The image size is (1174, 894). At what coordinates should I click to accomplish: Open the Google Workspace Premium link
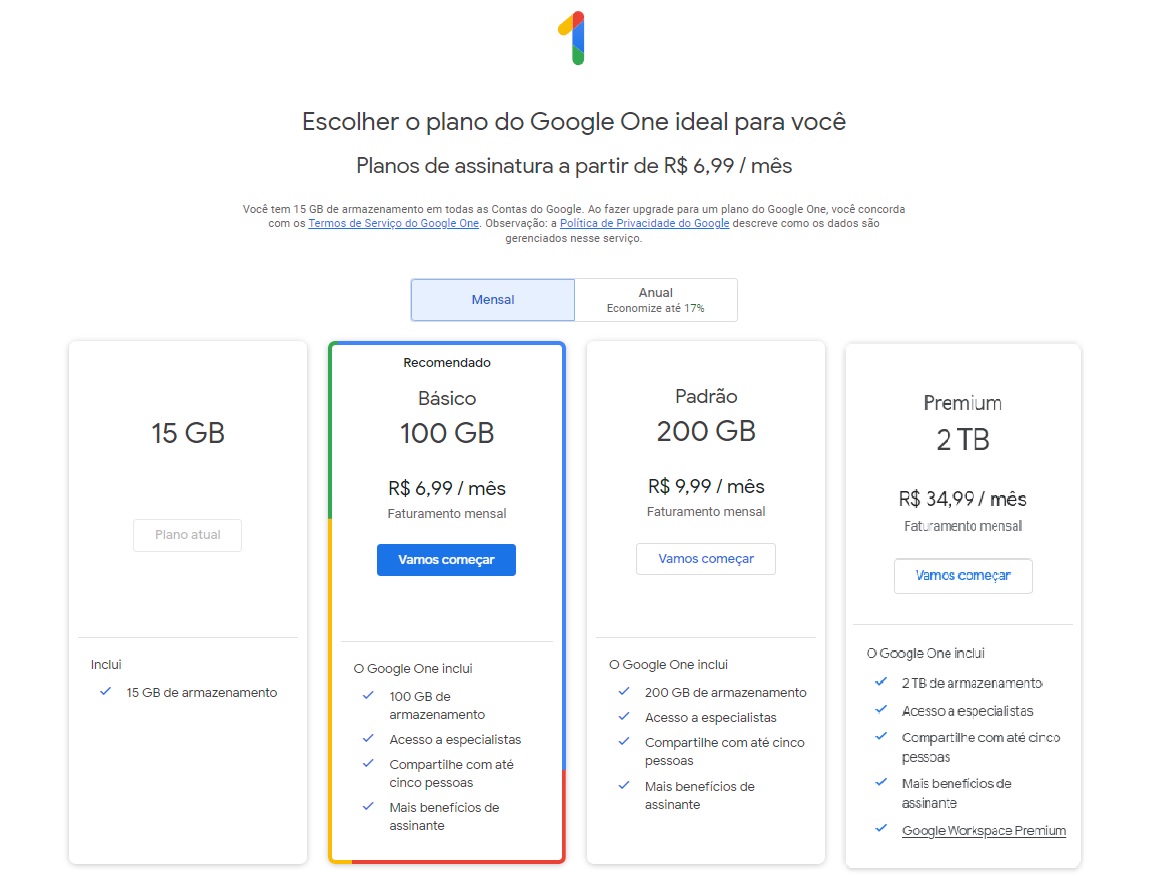tap(984, 830)
